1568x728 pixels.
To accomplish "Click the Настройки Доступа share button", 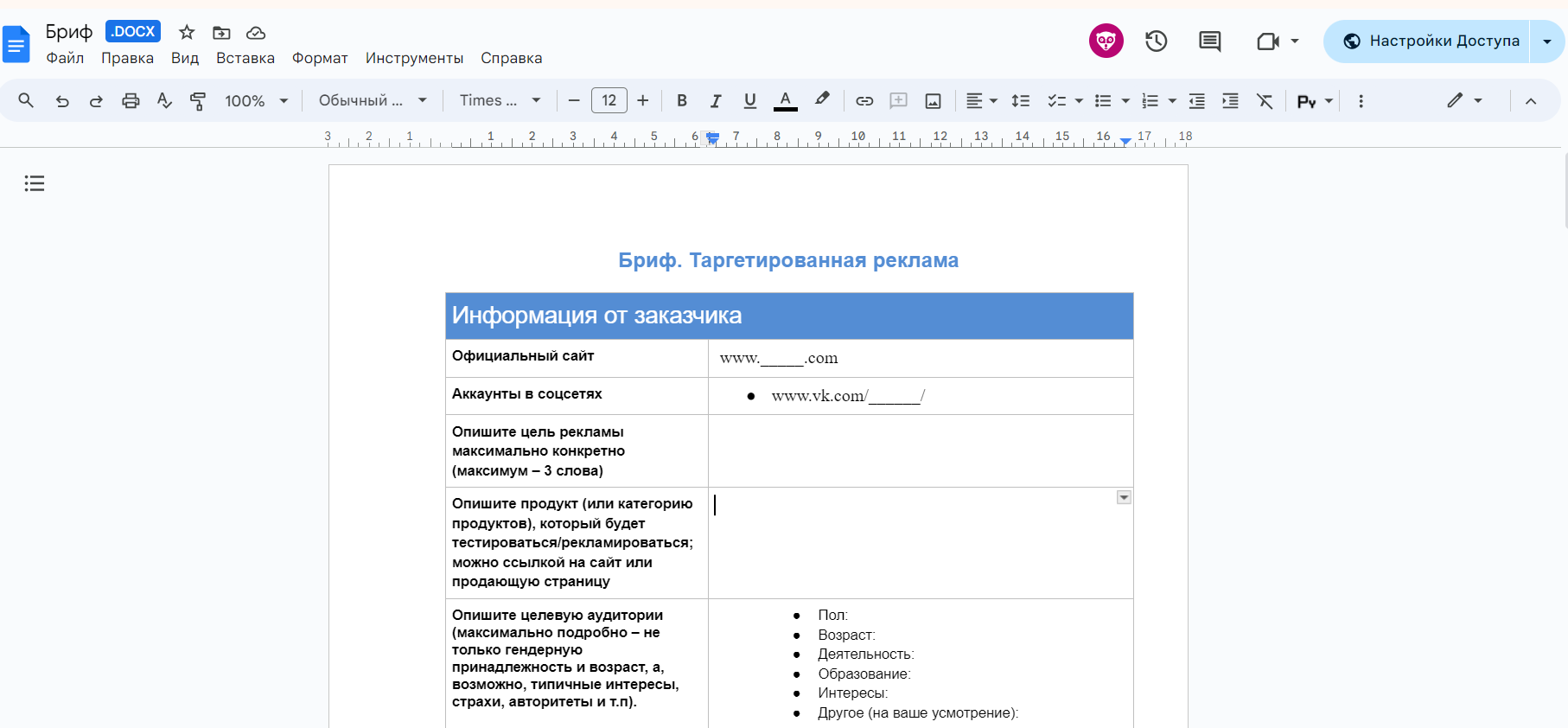I will [x=1428, y=42].
